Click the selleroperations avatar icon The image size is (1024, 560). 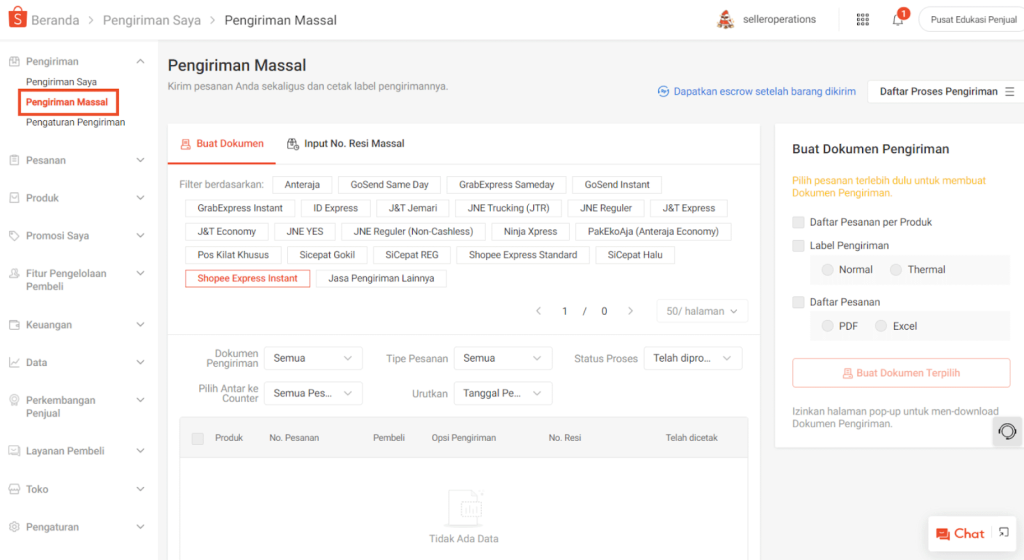726,20
